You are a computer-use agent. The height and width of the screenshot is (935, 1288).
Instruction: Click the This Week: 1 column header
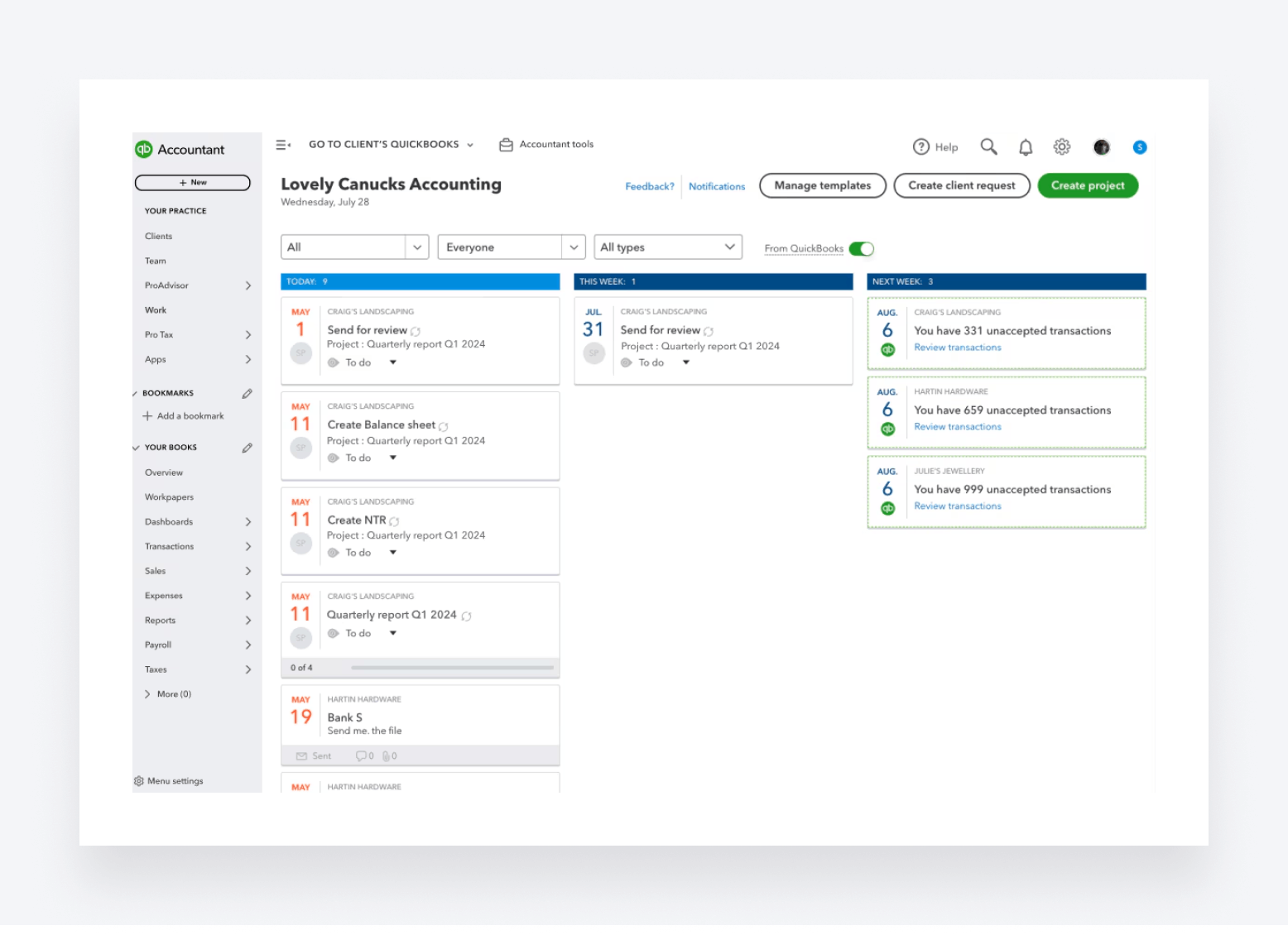[714, 282]
